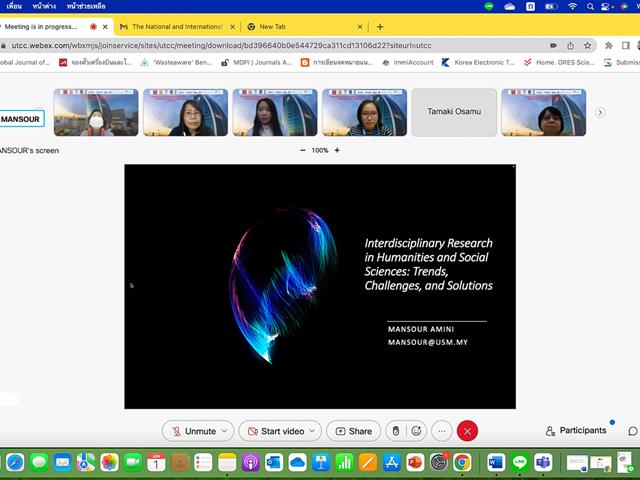Open Google Chrome from the dock
The image size is (640, 480).
point(462,462)
